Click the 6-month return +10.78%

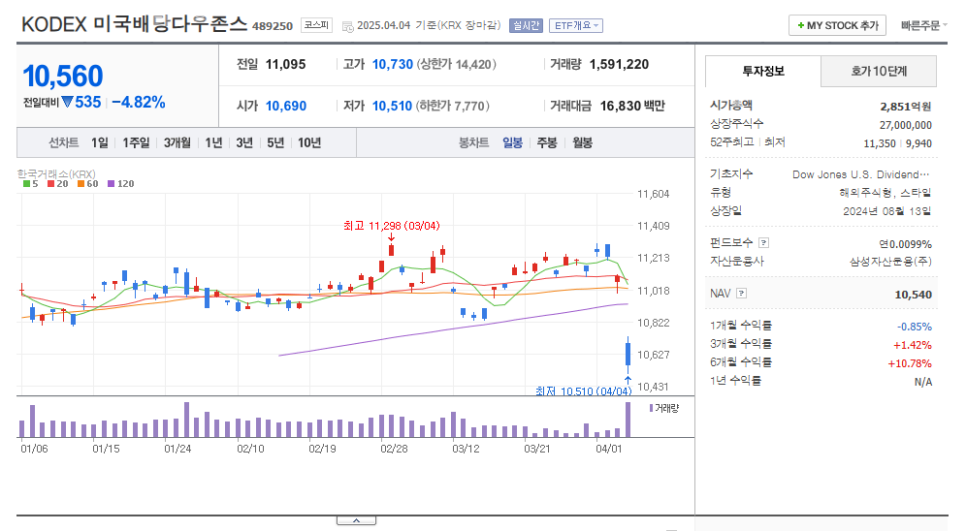(x=909, y=363)
